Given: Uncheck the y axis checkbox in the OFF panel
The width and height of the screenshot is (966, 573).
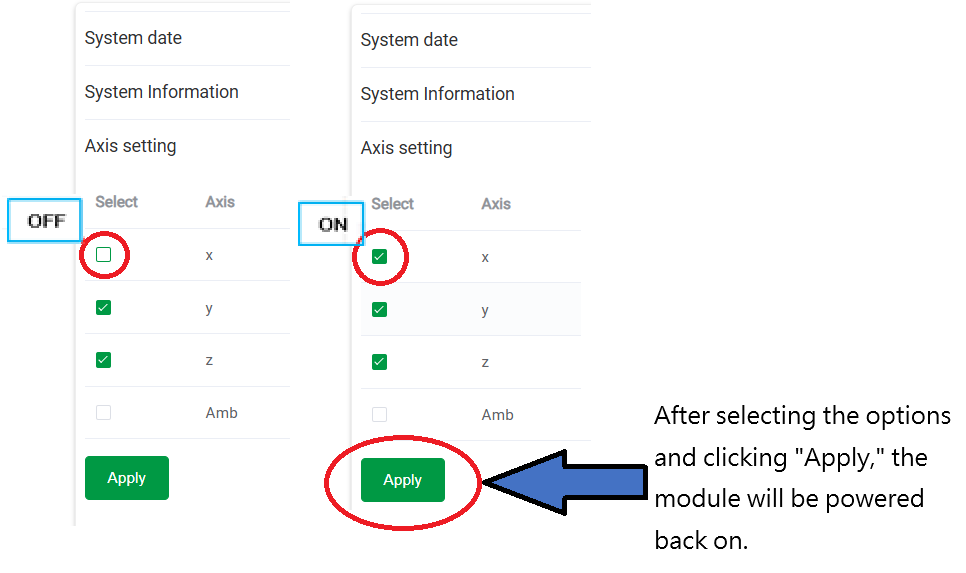Looking at the screenshot, I should click(x=104, y=308).
